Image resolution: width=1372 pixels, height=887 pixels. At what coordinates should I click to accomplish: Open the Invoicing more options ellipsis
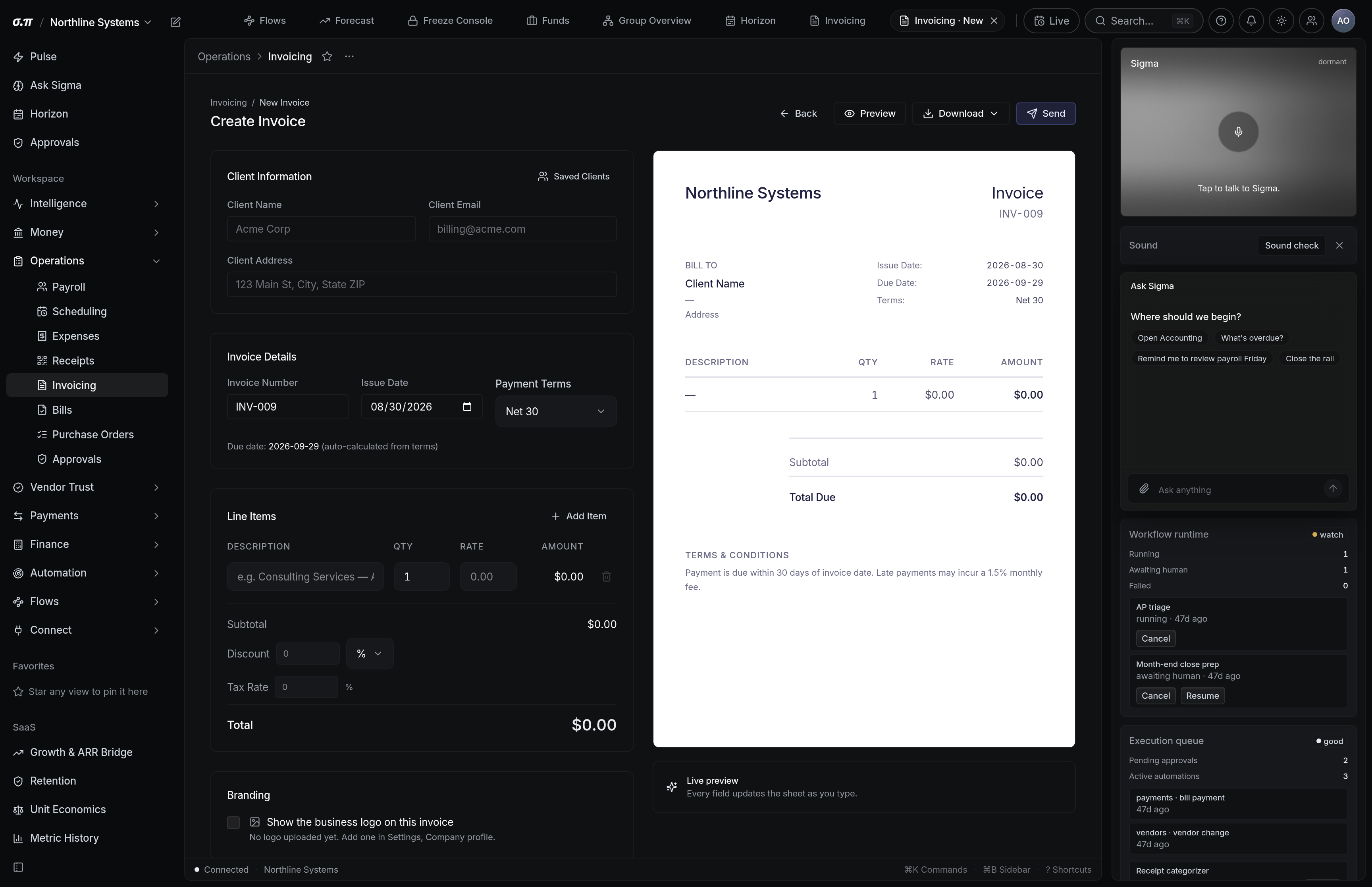click(349, 56)
